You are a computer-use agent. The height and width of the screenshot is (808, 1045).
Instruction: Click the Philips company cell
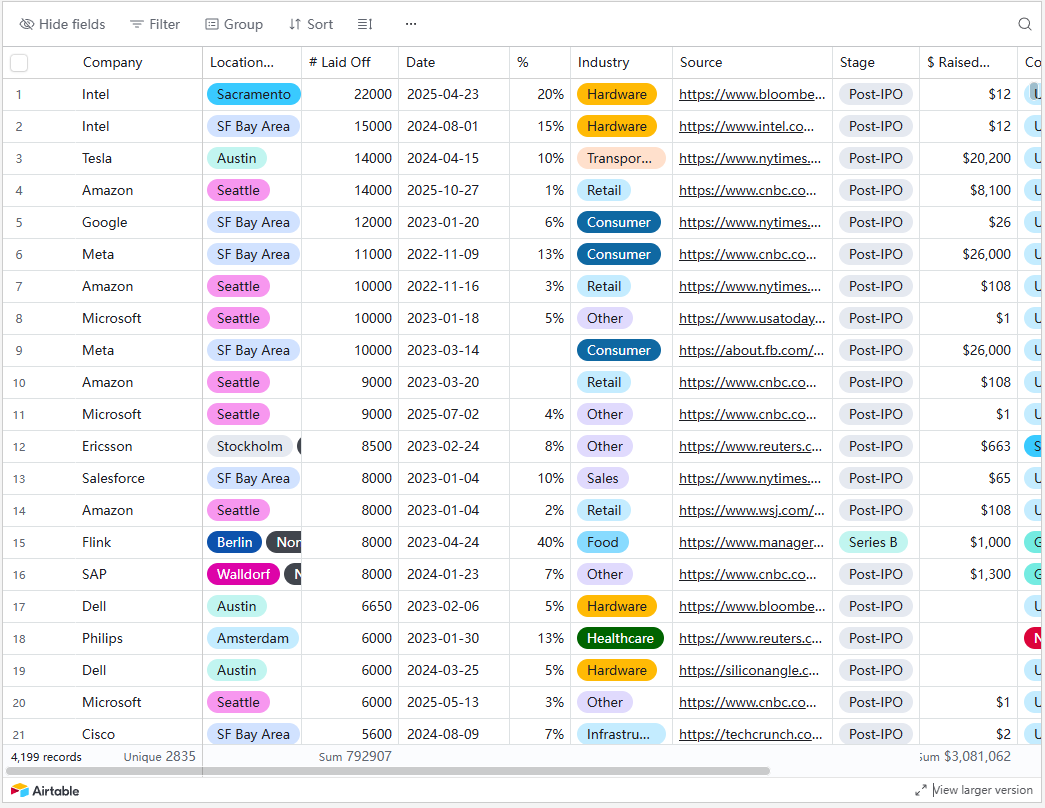click(103, 639)
